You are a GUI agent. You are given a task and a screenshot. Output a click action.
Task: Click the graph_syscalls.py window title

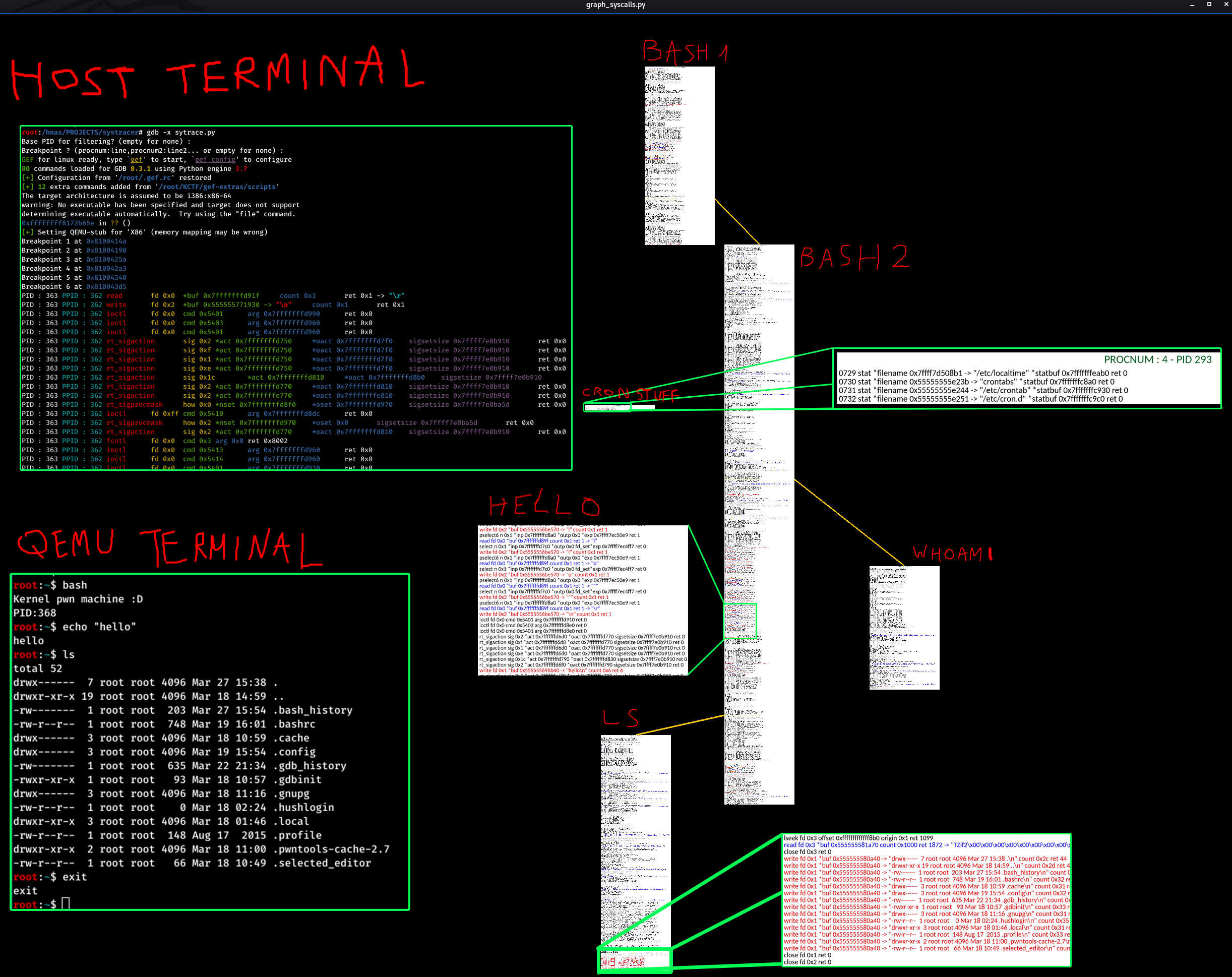[615, 5]
